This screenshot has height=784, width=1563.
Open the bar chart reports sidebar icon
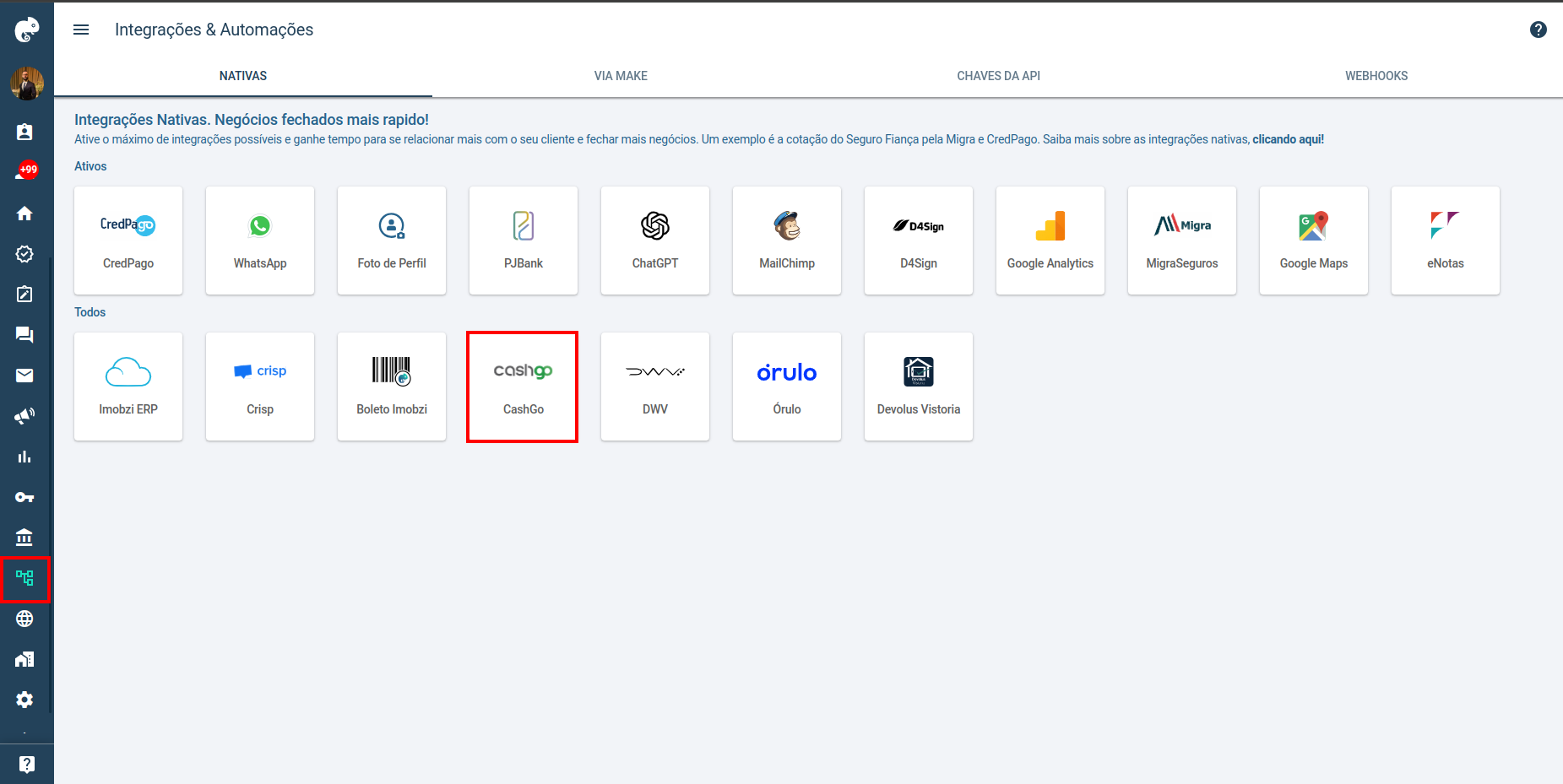(24, 457)
